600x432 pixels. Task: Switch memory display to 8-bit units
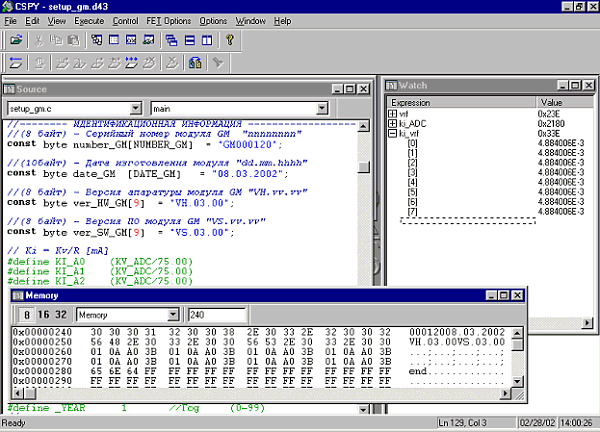[x=26, y=315]
